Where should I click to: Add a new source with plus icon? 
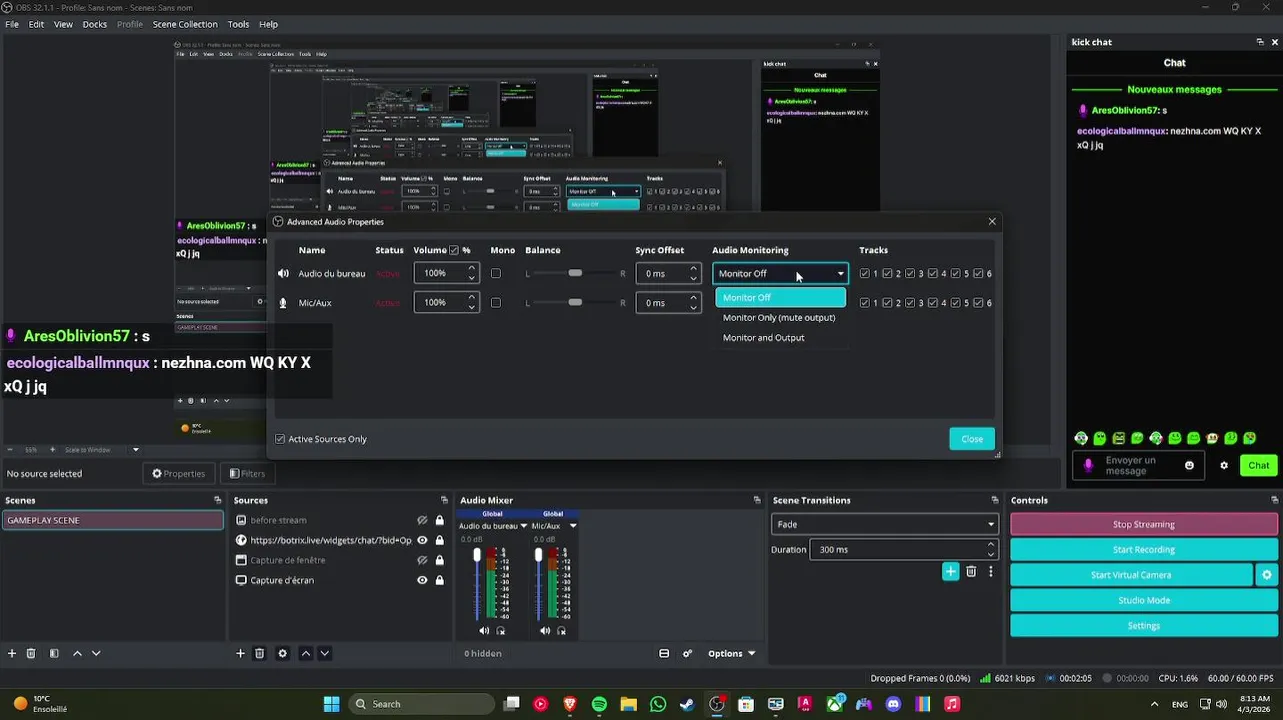(x=240, y=653)
